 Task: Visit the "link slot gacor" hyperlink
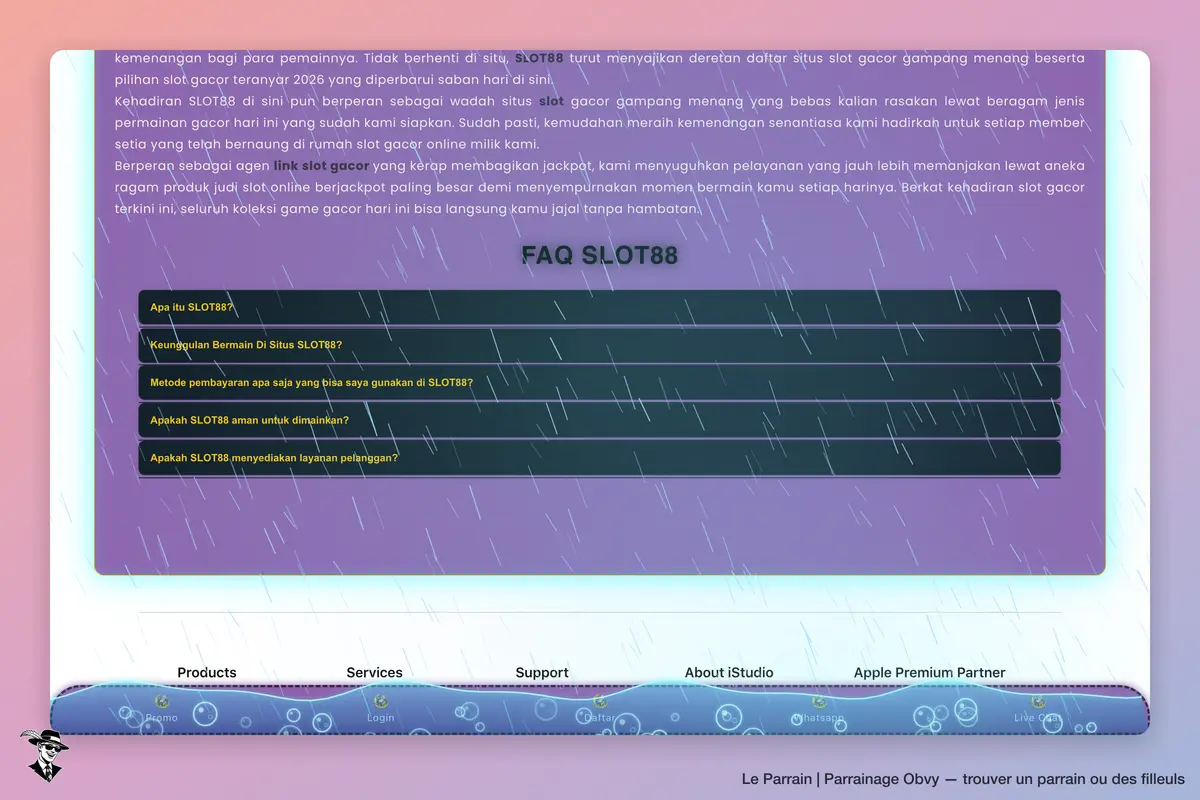[321, 166]
